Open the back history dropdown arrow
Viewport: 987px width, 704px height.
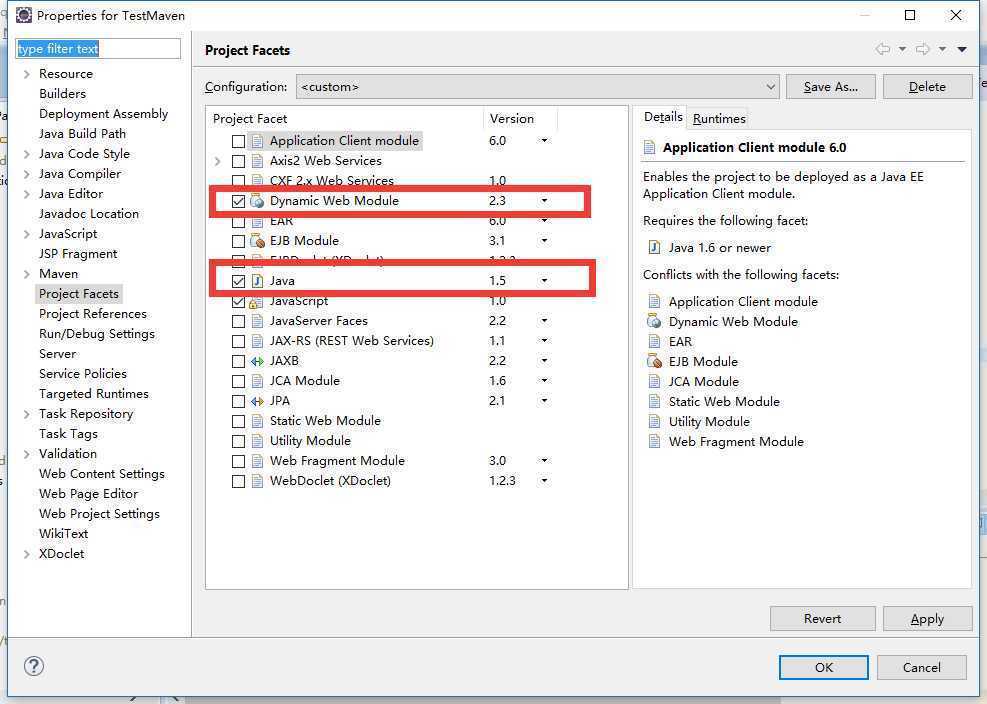(x=902, y=49)
